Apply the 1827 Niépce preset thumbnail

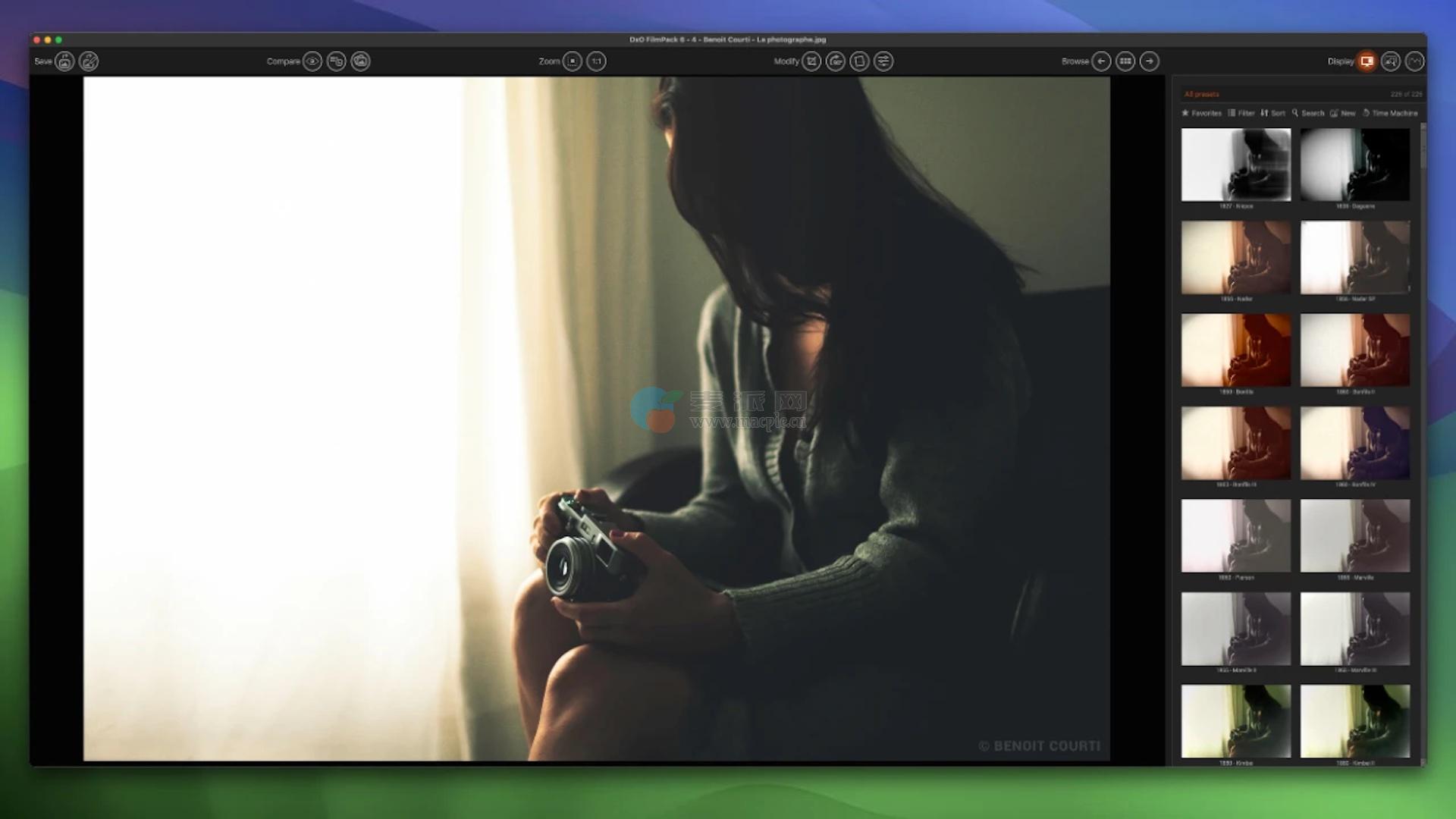tap(1235, 165)
